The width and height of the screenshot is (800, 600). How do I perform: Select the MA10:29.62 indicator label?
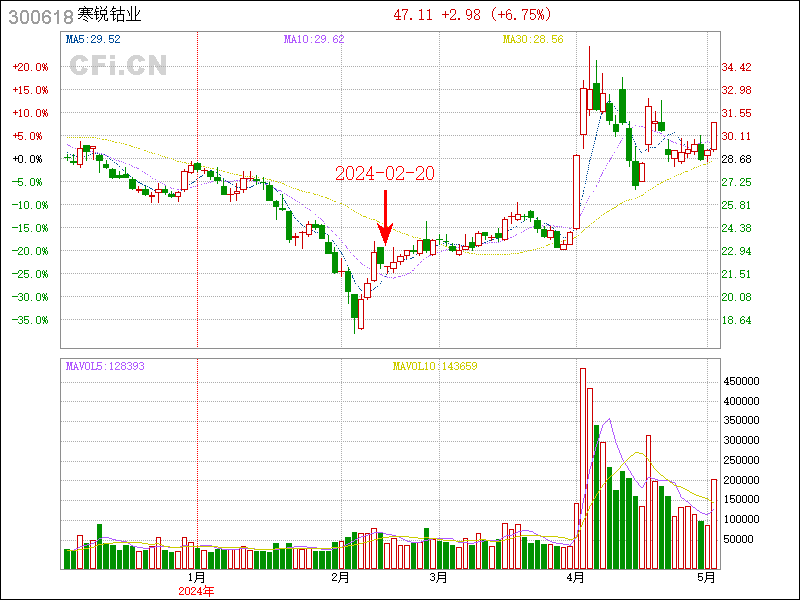click(x=312, y=39)
